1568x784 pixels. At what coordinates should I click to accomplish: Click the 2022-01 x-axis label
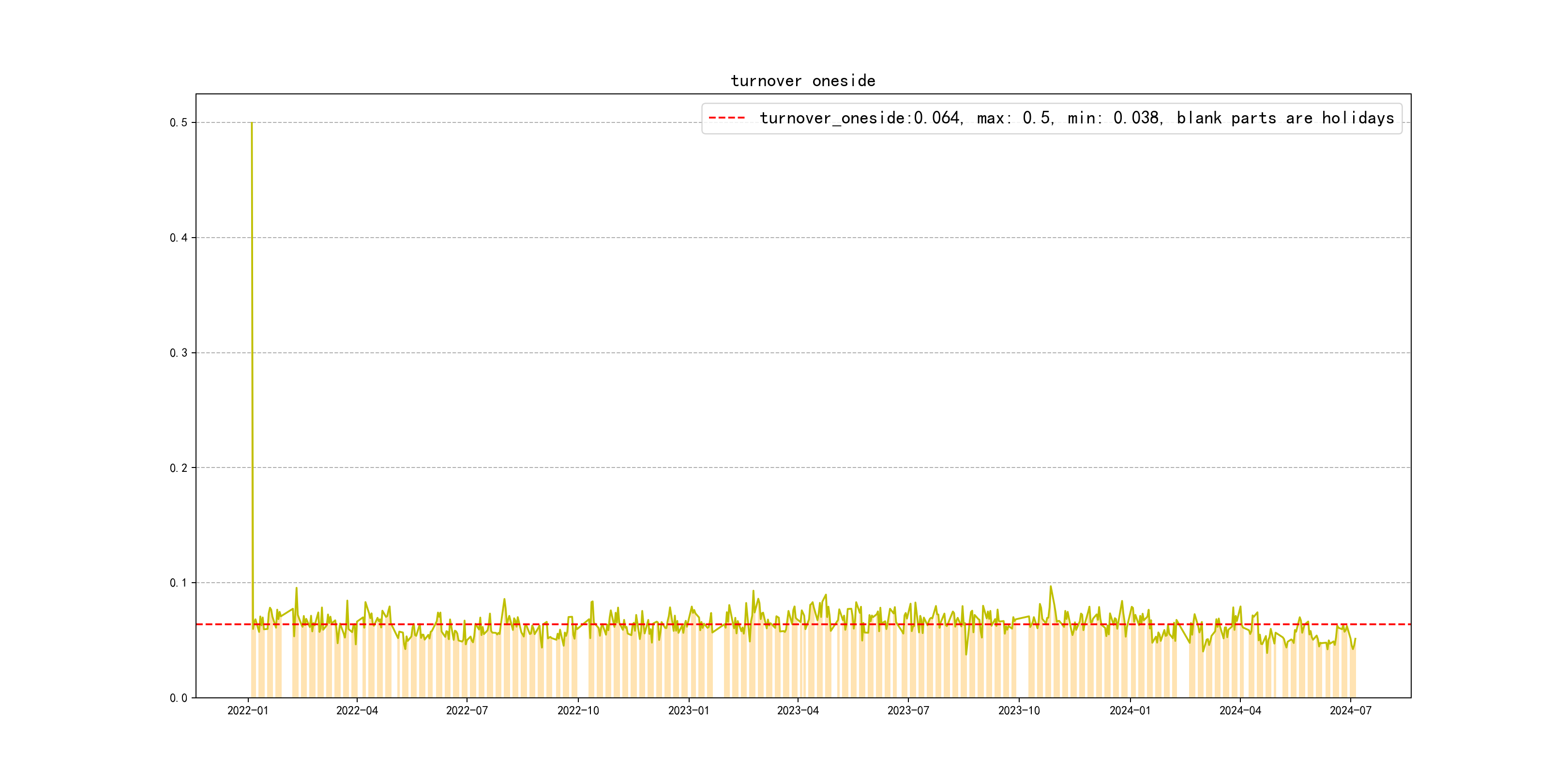(x=248, y=711)
